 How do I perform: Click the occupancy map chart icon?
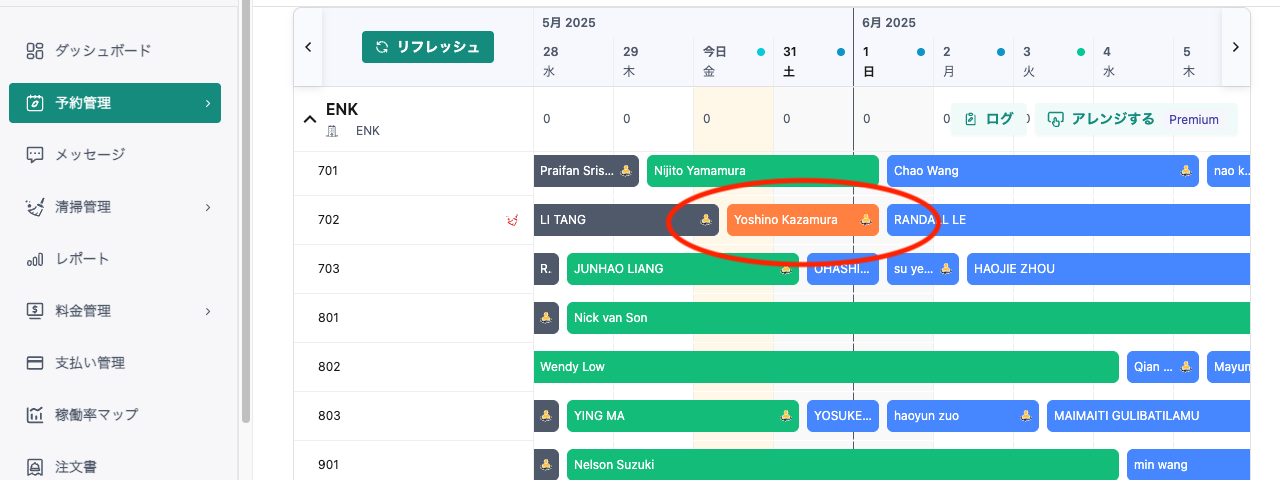click(x=35, y=415)
